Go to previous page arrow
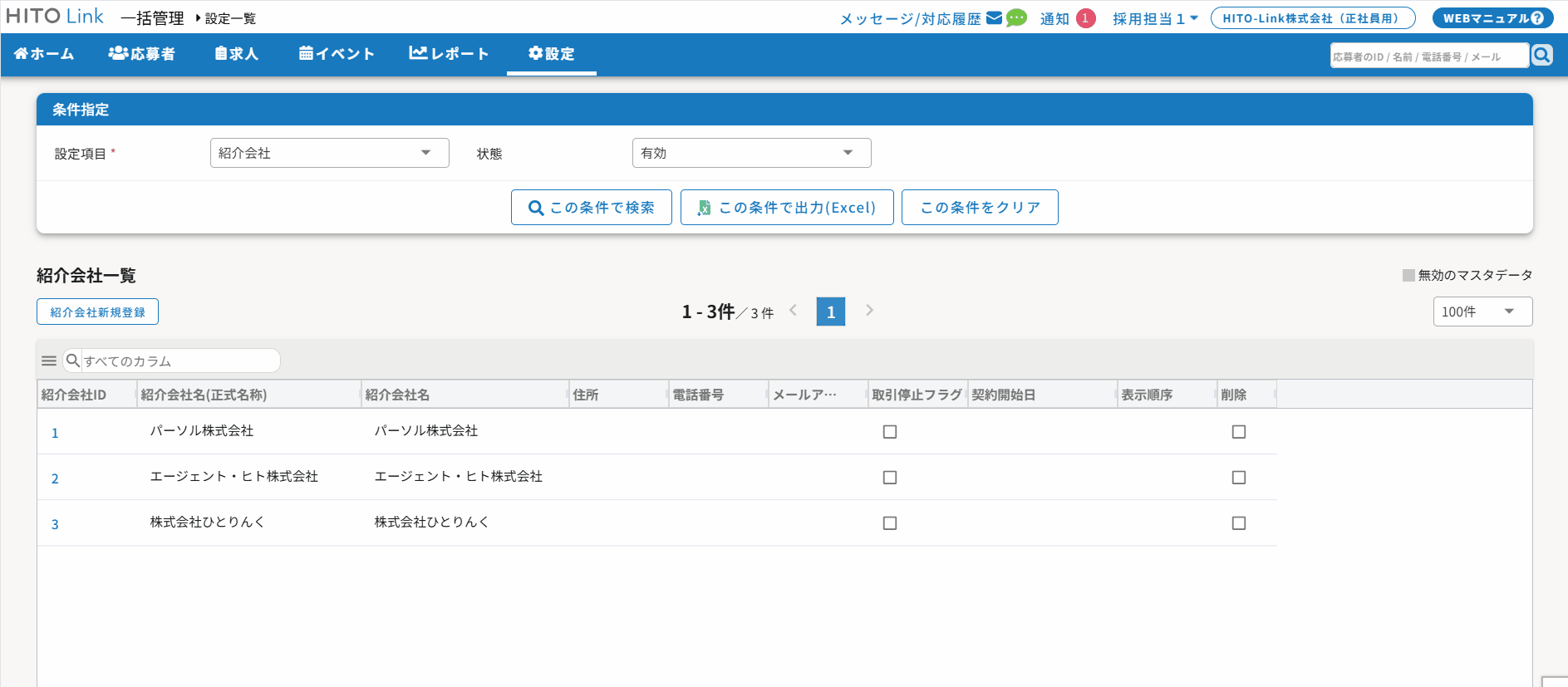The width and height of the screenshot is (1568, 687). 793,310
